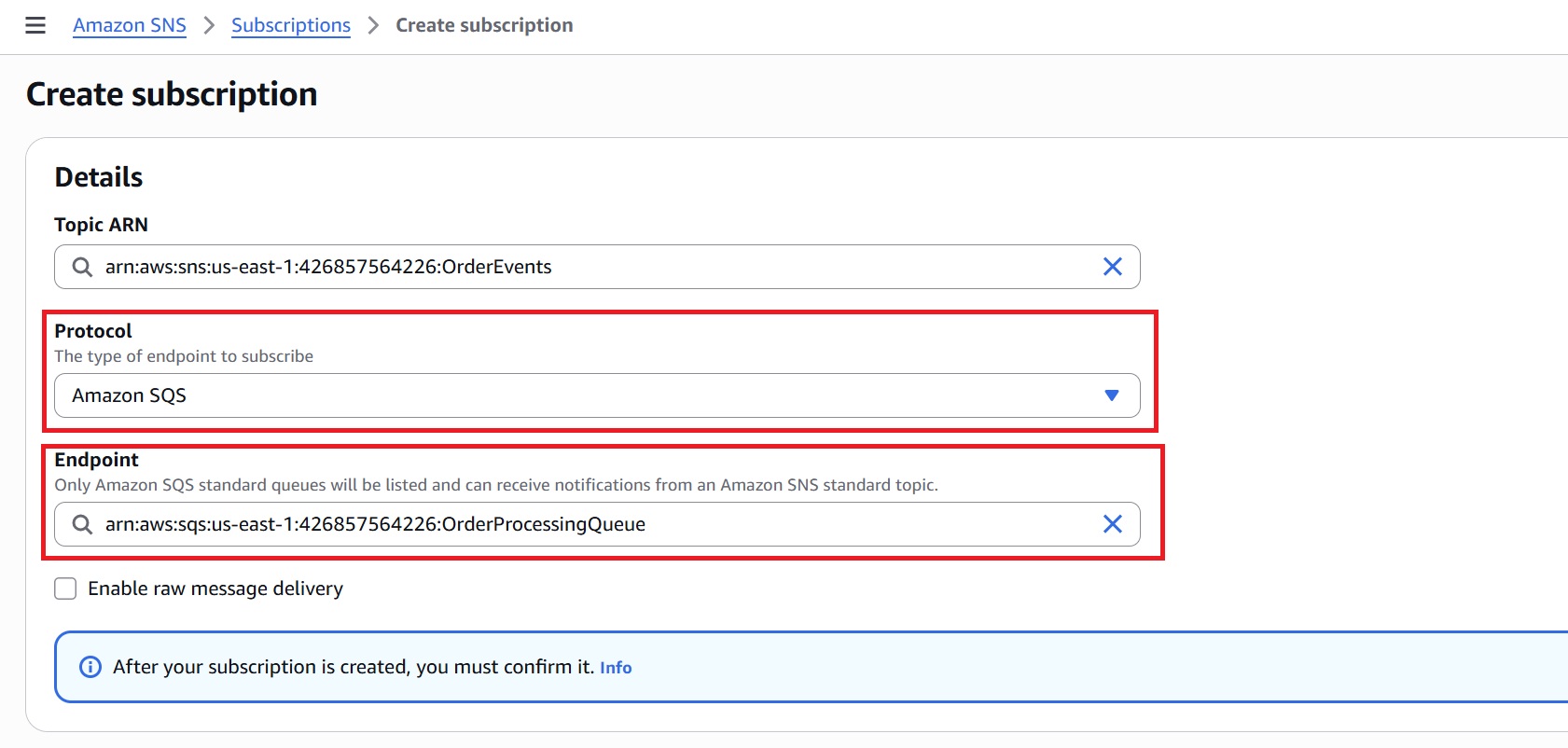Click the Create subscription page heading
The image size is (1568, 748).
[x=172, y=94]
